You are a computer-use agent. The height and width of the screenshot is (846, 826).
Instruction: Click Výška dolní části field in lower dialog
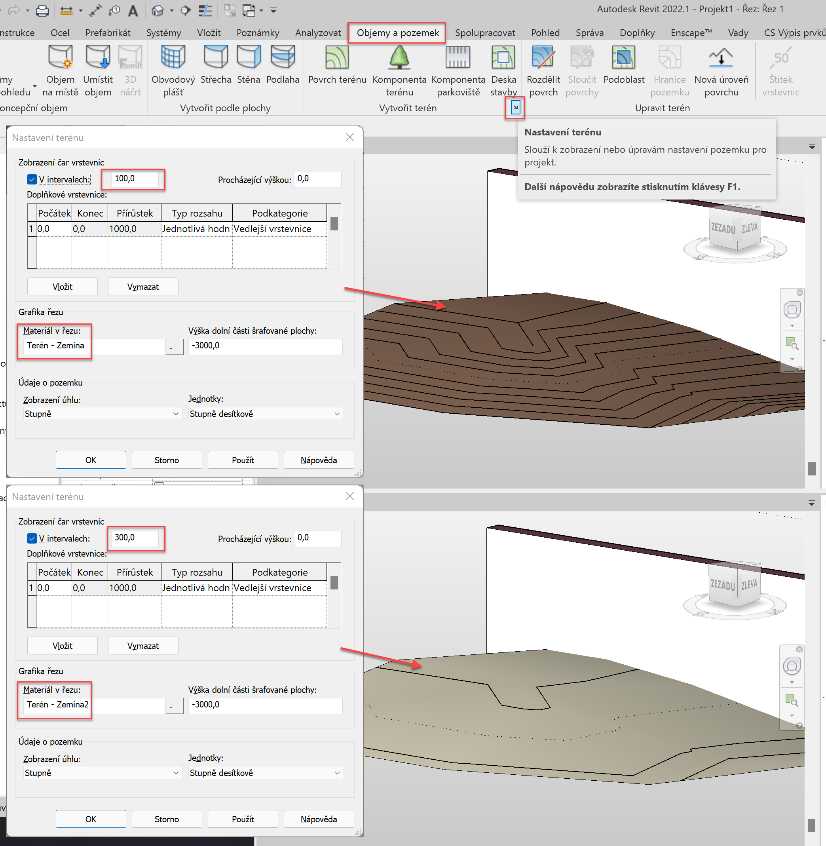coord(265,704)
